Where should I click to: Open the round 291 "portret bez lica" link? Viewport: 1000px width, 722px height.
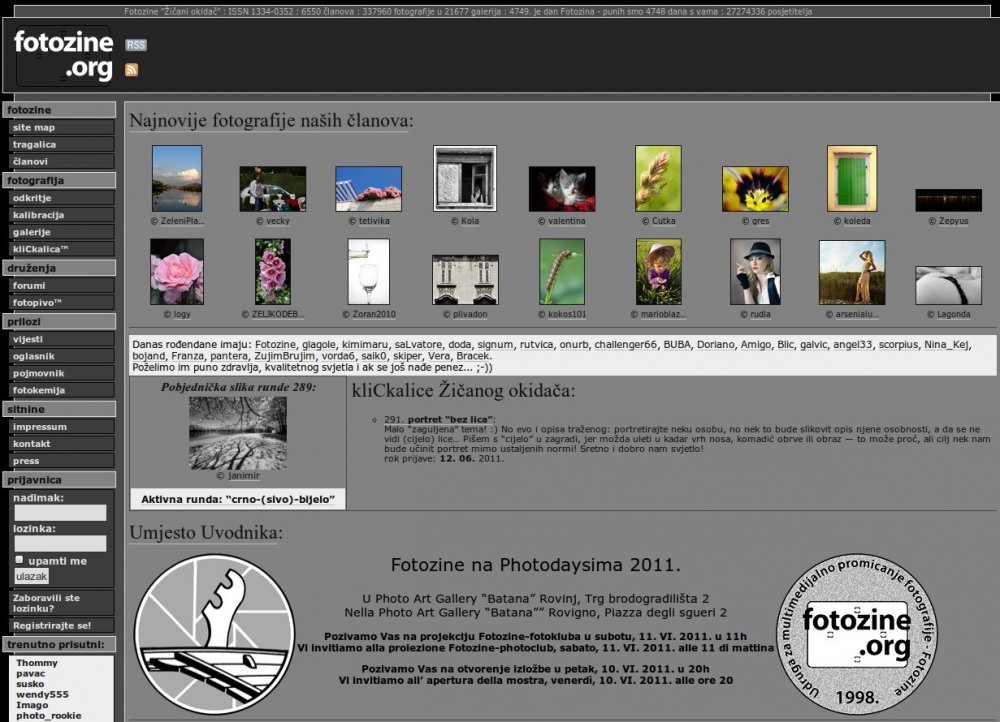click(x=451, y=419)
